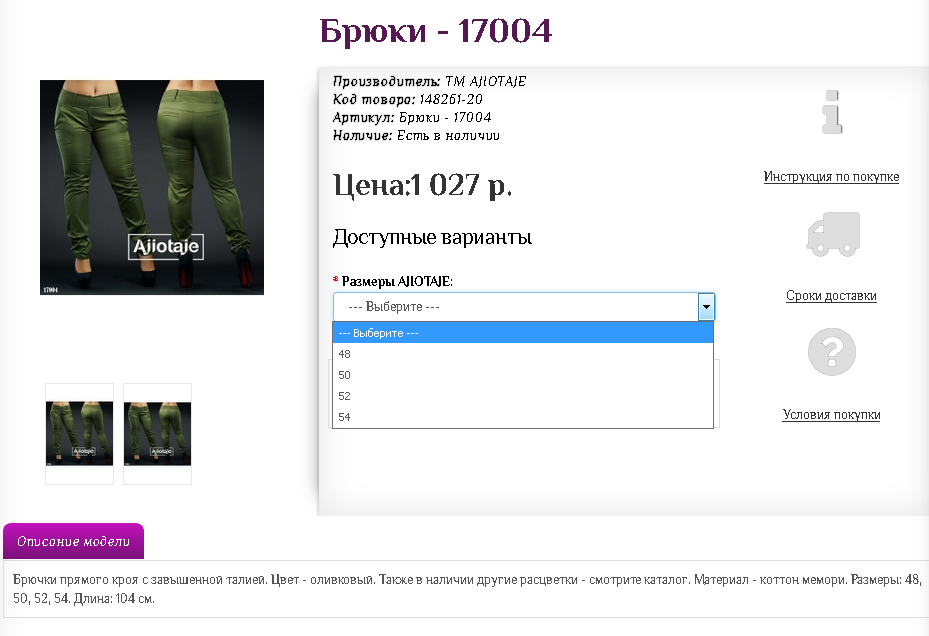Click the info icon above purchase instructions
929x636 pixels.
coord(832,111)
